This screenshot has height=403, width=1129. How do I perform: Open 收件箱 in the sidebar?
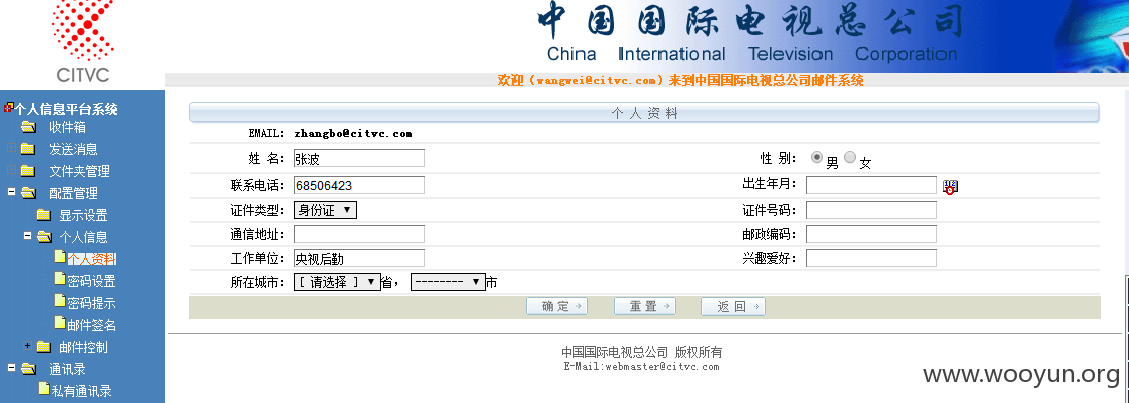68,127
